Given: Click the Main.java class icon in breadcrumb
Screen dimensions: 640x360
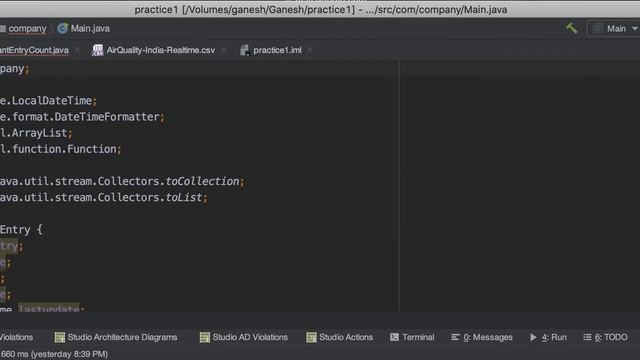Looking at the screenshot, I should click(62, 29).
